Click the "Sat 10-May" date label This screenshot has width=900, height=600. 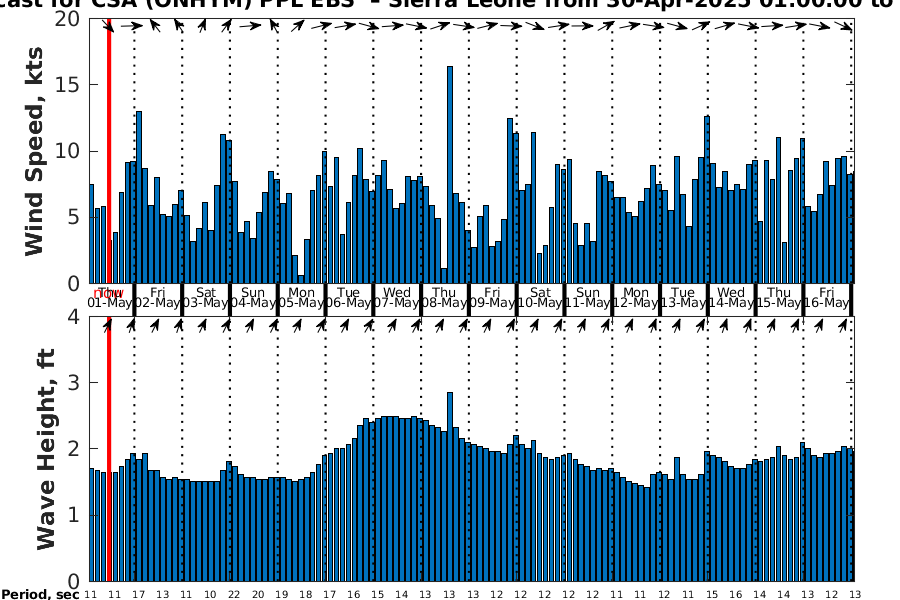(540, 298)
